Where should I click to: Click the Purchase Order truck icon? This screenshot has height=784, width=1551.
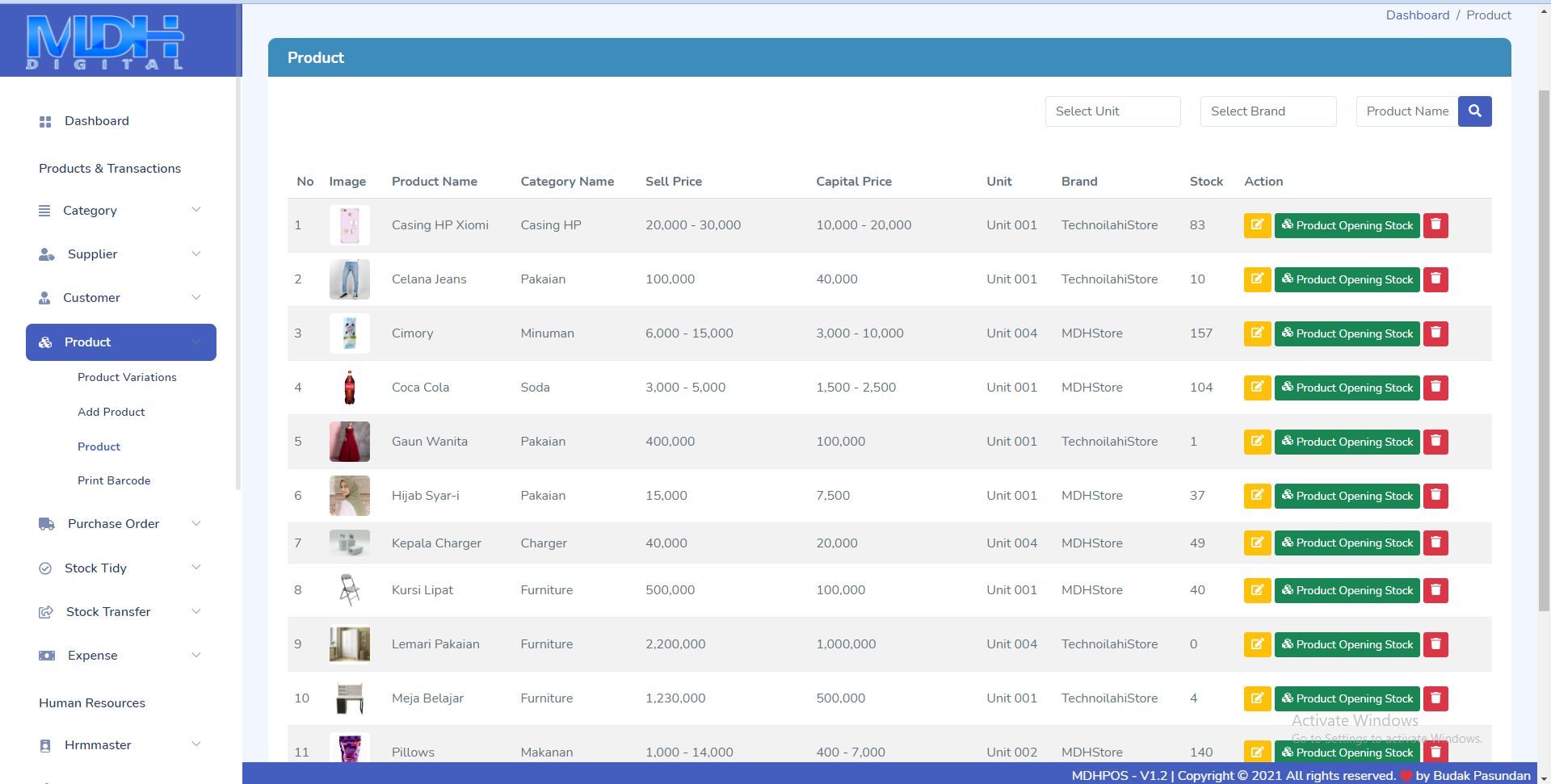[x=47, y=524]
